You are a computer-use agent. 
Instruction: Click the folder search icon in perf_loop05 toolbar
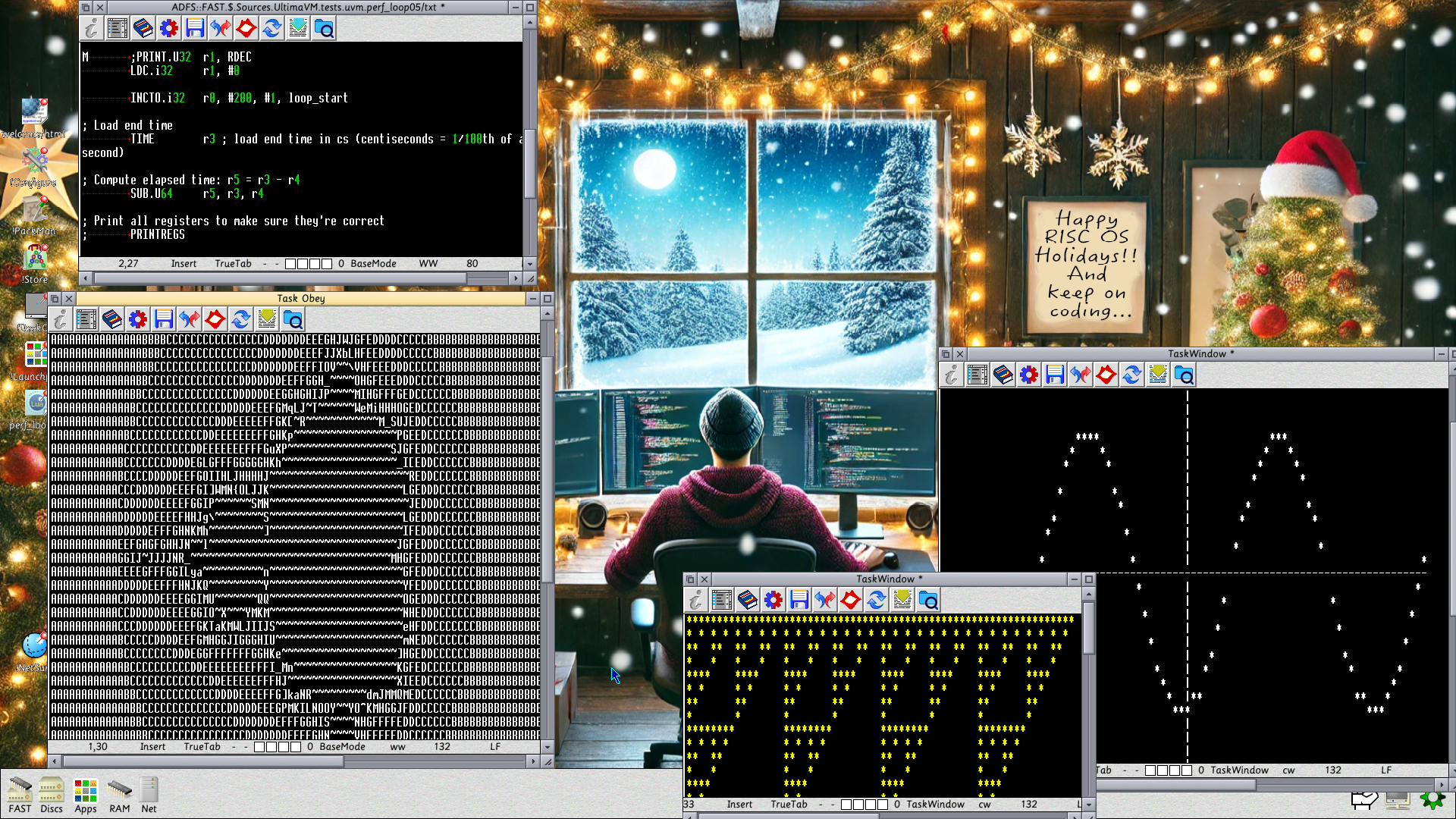click(323, 29)
